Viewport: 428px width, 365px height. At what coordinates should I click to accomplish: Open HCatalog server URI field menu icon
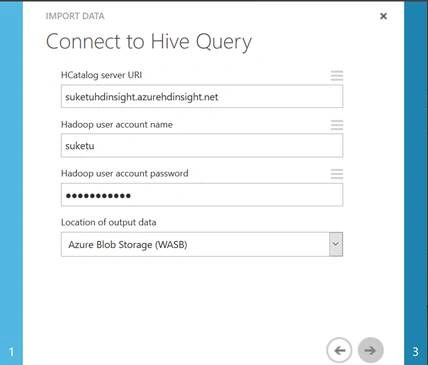pos(337,76)
